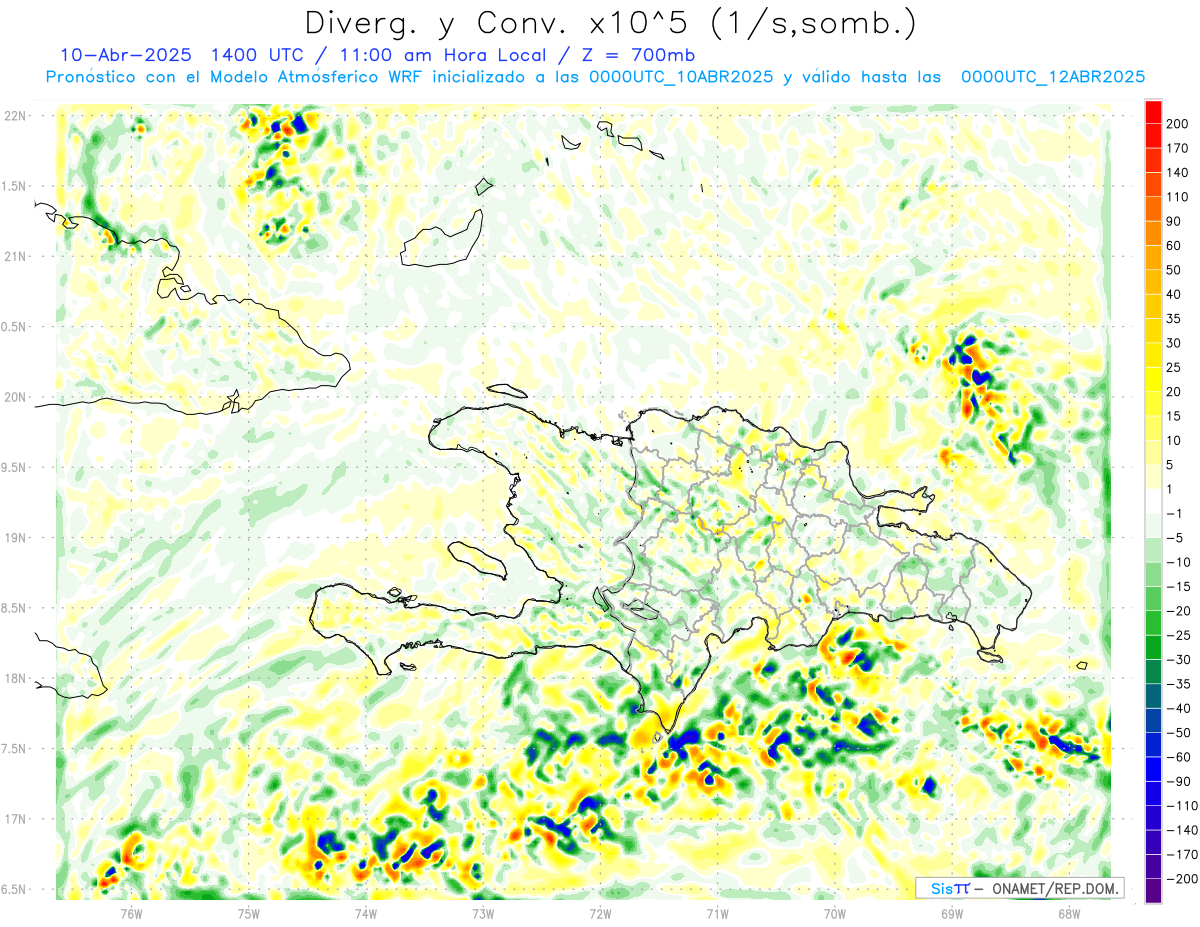The height and width of the screenshot is (927, 1200).
Task: Click the 'SisTT - ONAMET/REP.DOM.' credit label
Action: (x=1020, y=888)
